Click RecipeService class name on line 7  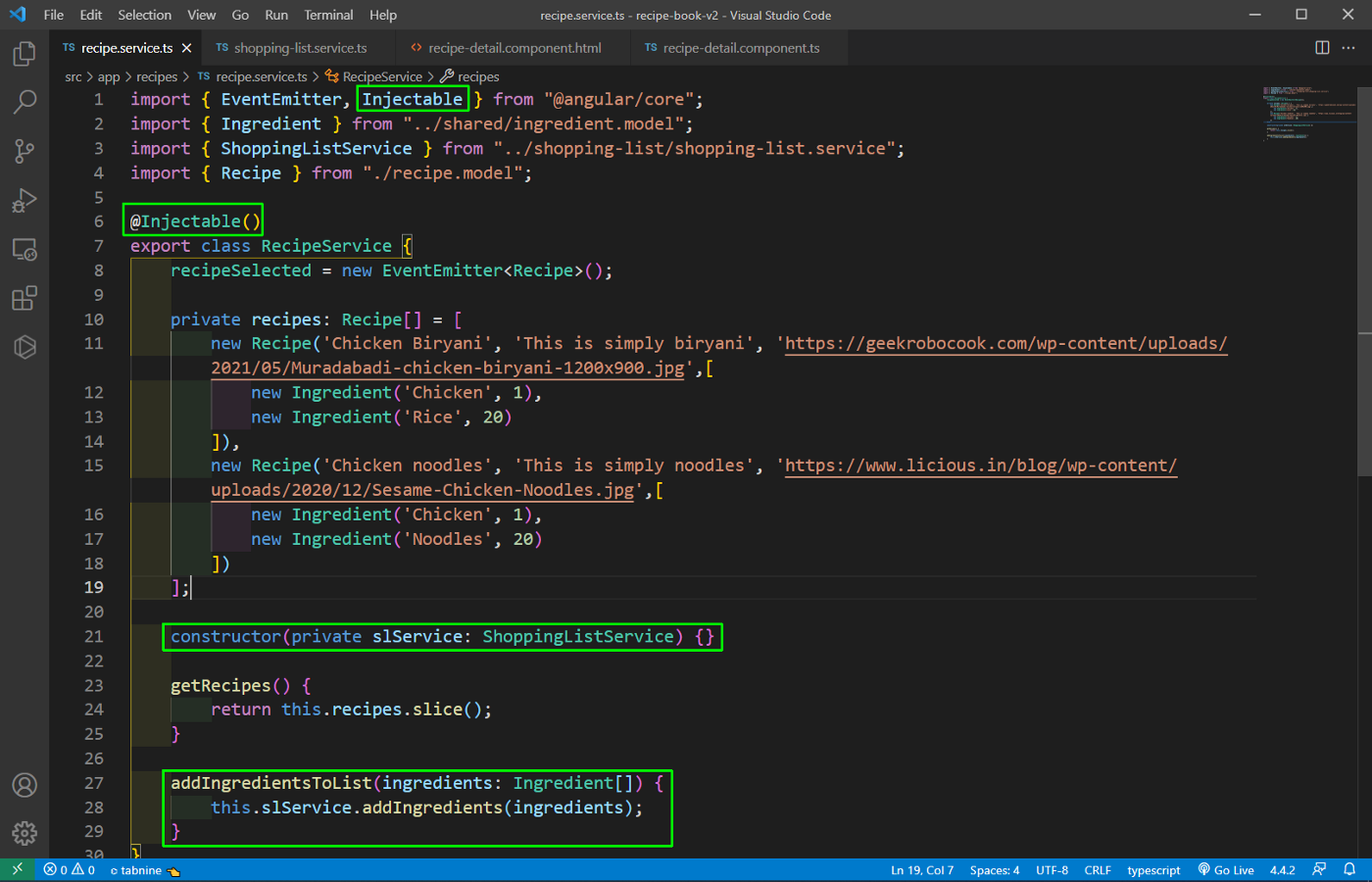[x=326, y=246]
